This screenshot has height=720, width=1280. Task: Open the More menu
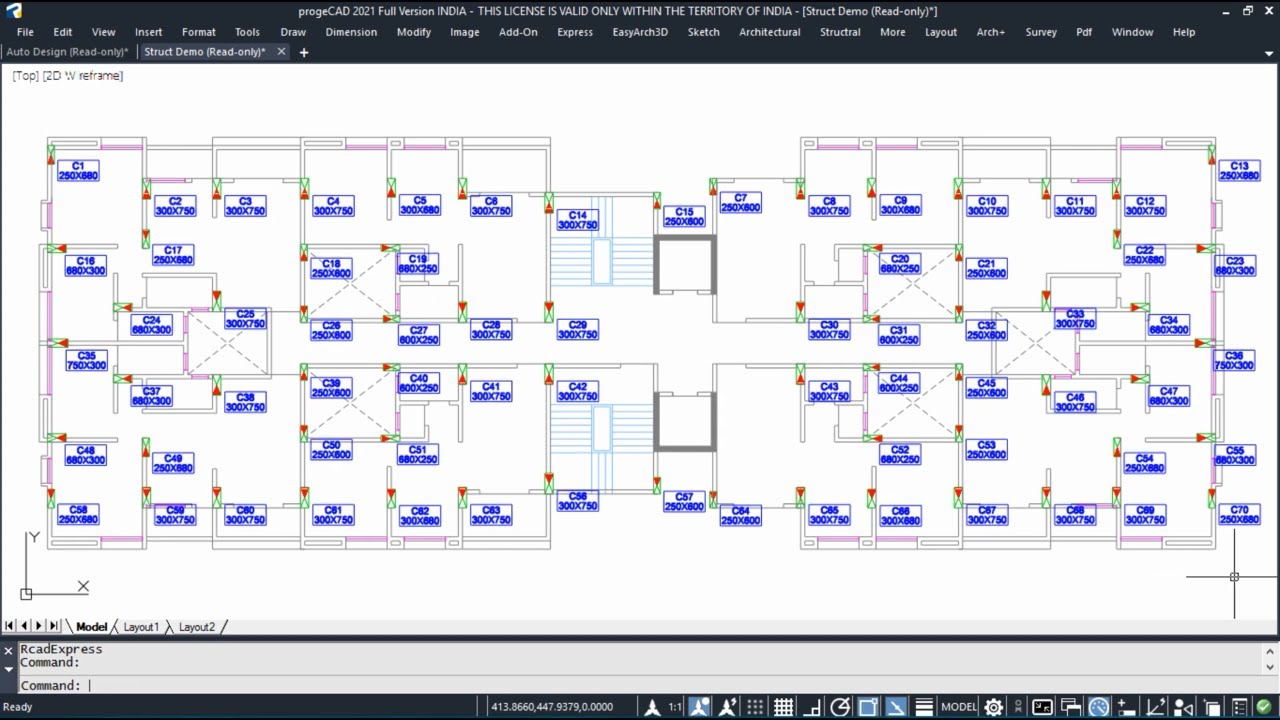click(893, 32)
